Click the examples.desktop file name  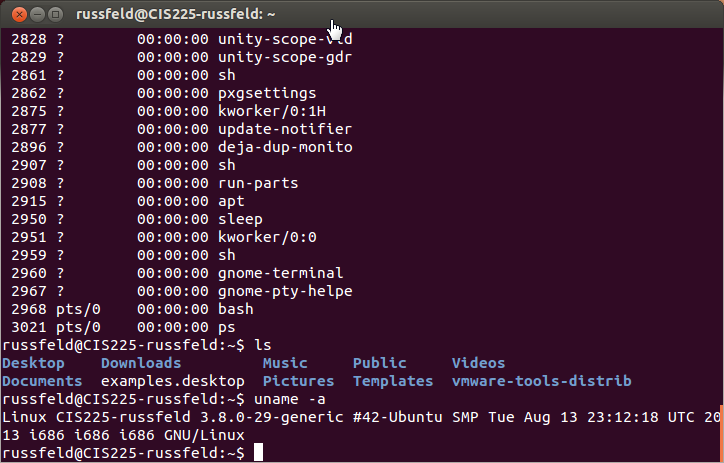pos(172,381)
